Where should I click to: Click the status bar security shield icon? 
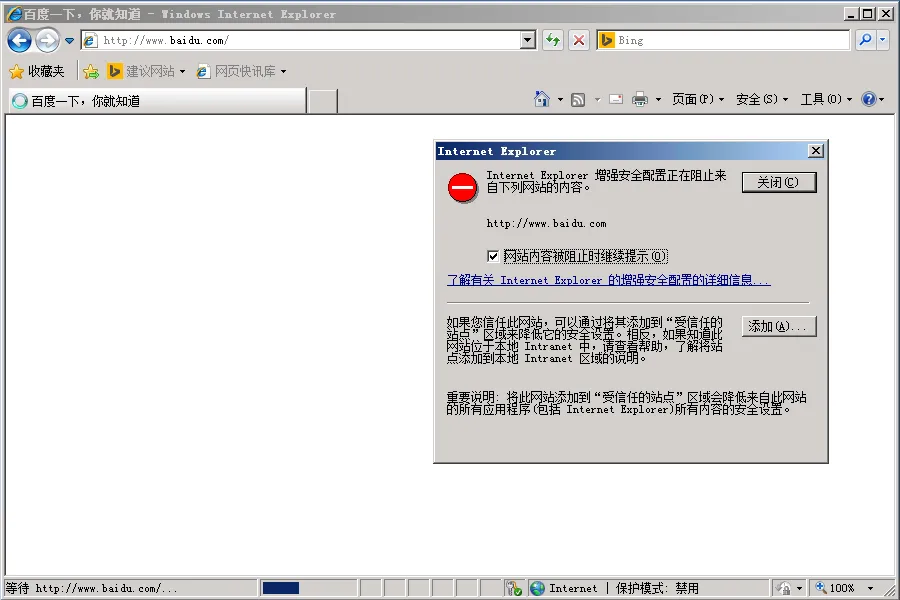click(x=513, y=588)
